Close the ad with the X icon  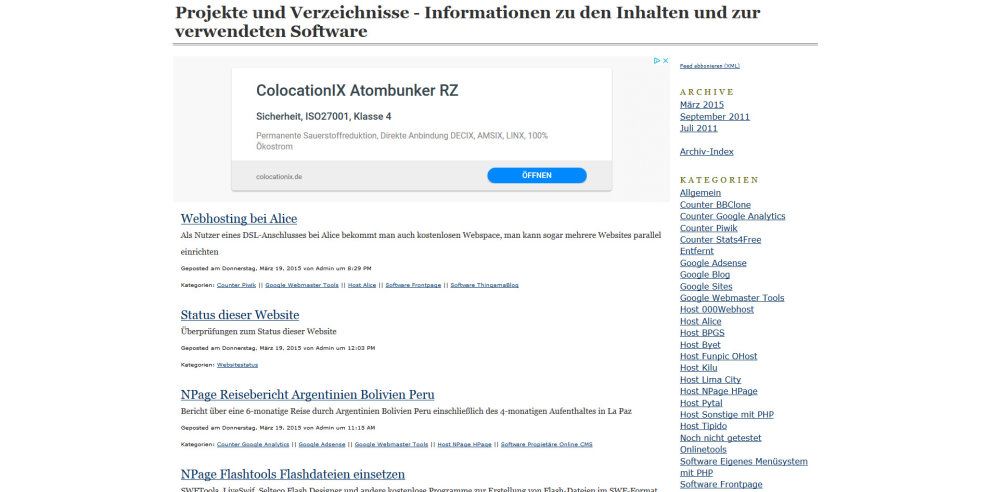pos(664,61)
